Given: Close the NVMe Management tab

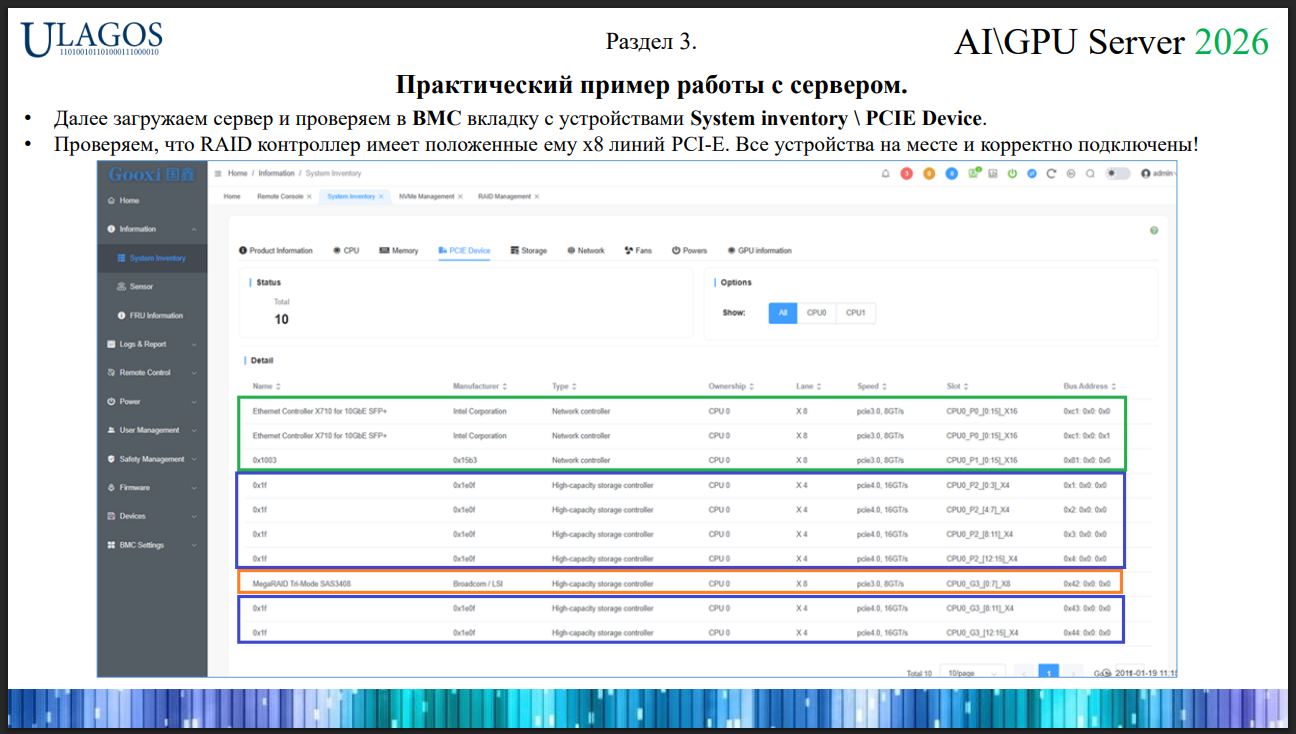Looking at the screenshot, I should click(x=460, y=196).
